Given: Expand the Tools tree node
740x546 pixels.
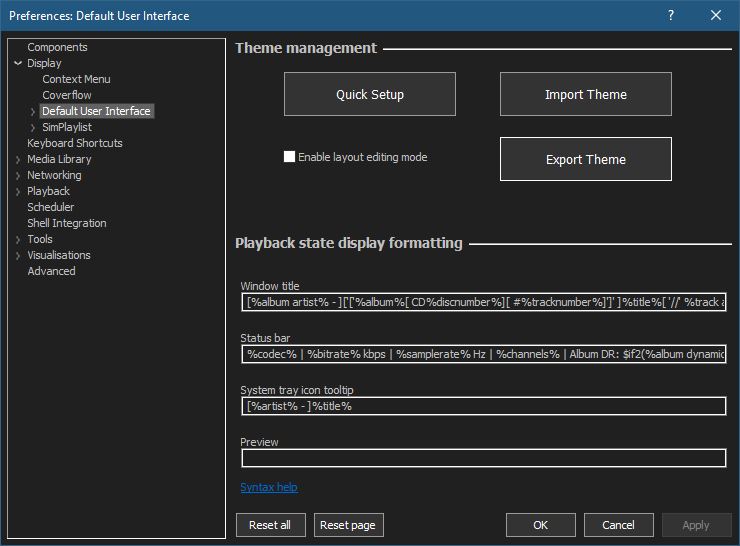Looking at the screenshot, I should [x=18, y=240].
